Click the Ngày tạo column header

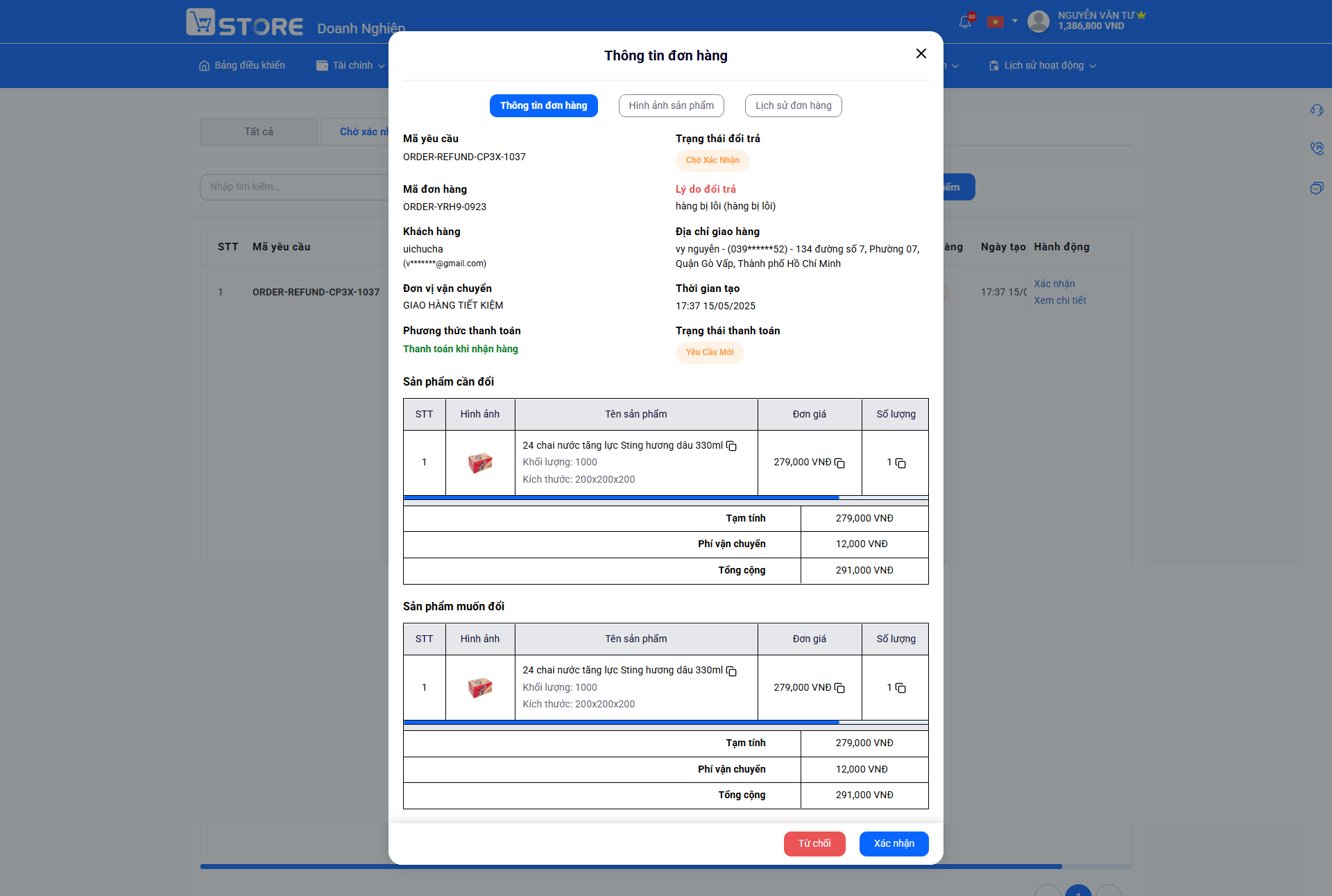1003,247
